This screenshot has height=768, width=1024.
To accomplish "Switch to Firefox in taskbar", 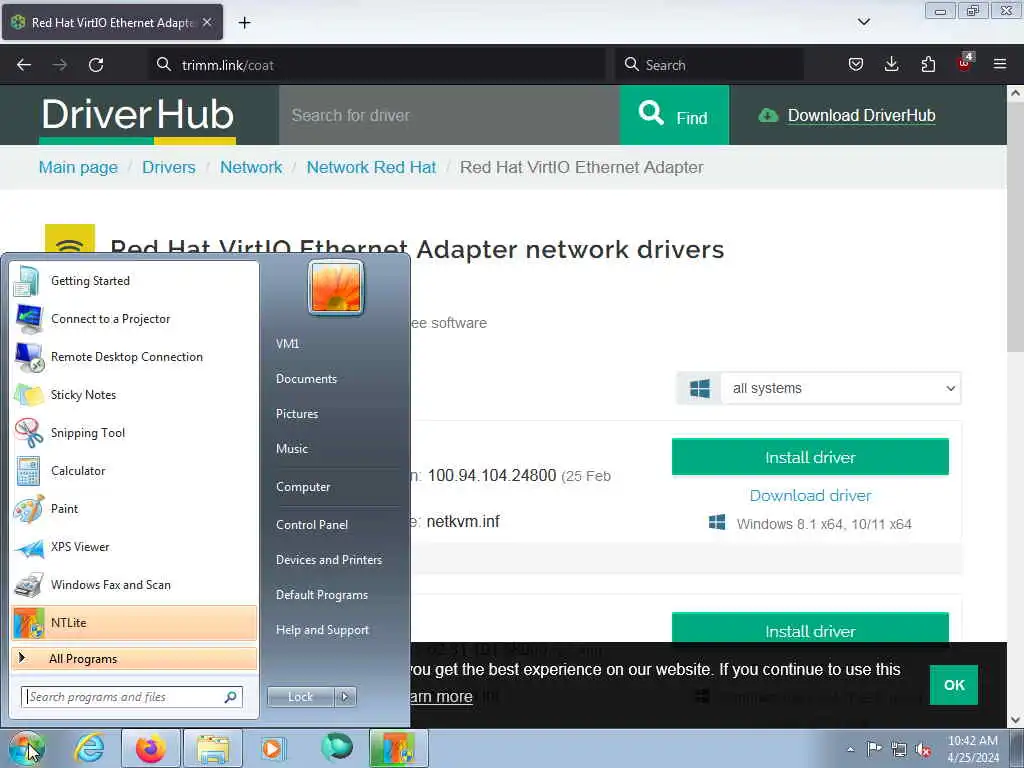I will click(151, 748).
